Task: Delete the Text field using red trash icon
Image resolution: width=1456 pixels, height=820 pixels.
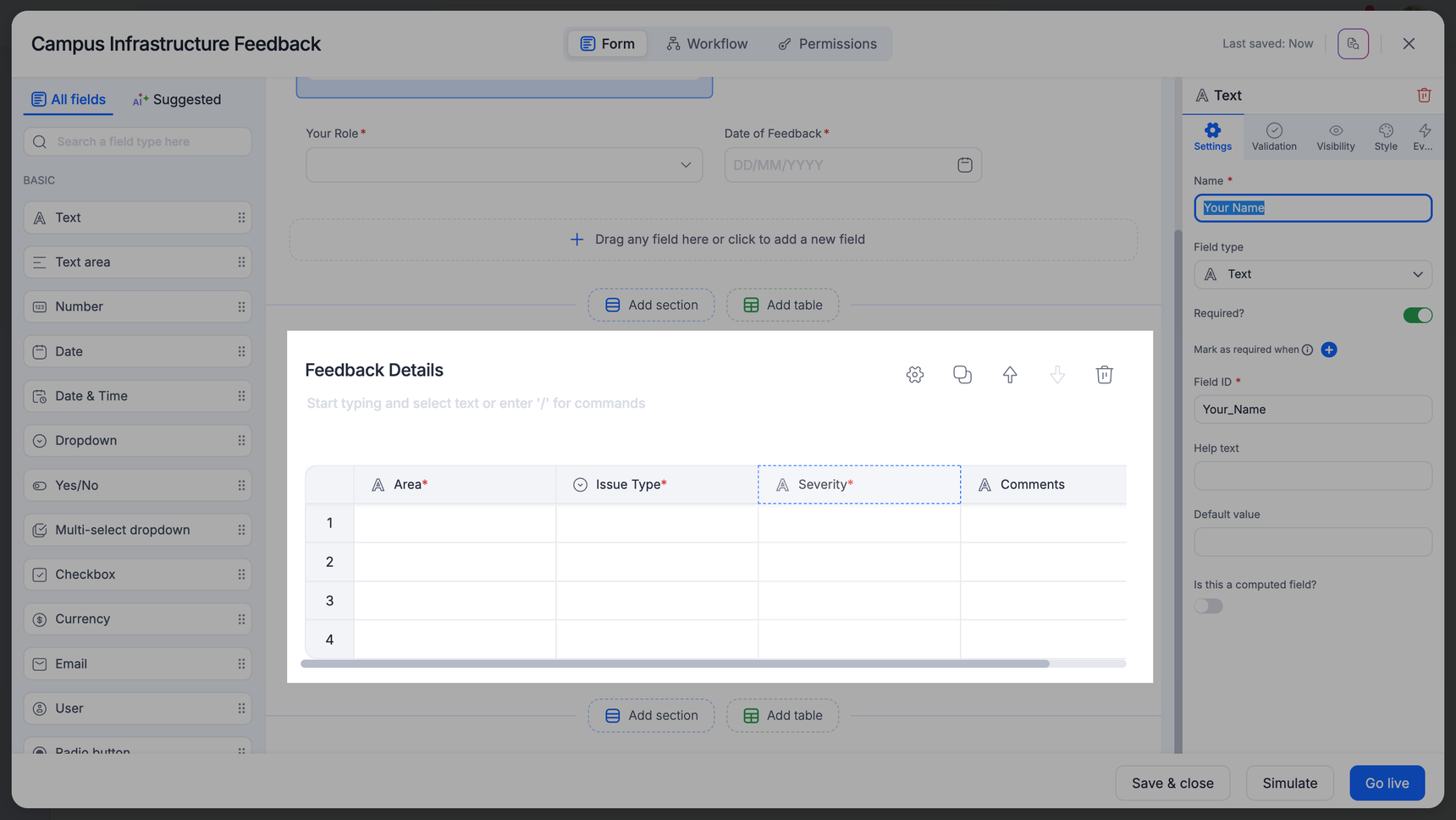Action: [x=1424, y=96]
